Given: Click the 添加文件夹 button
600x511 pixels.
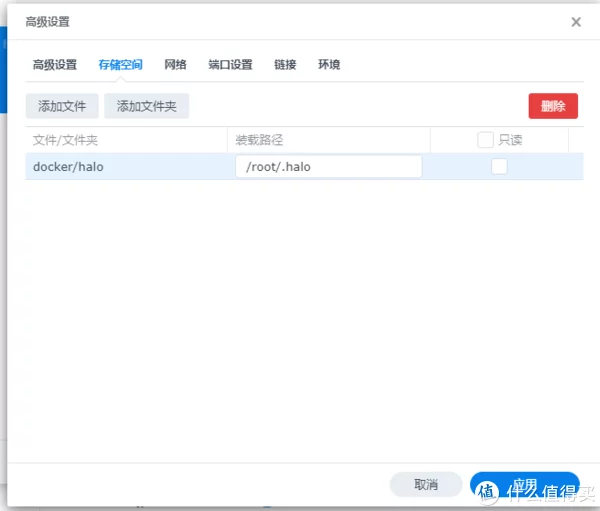Looking at the screenshot, I should (x=147, y=106).
